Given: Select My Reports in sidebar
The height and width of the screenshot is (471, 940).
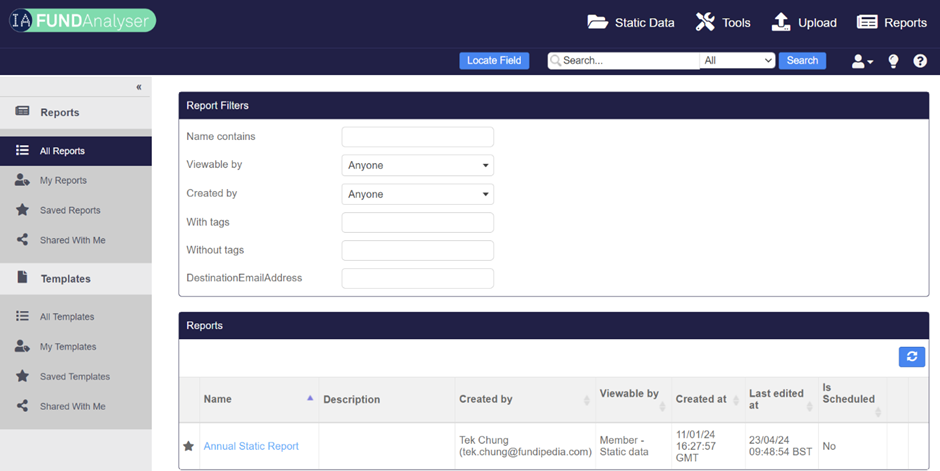Looking at the screenshot, I should 63,181.
